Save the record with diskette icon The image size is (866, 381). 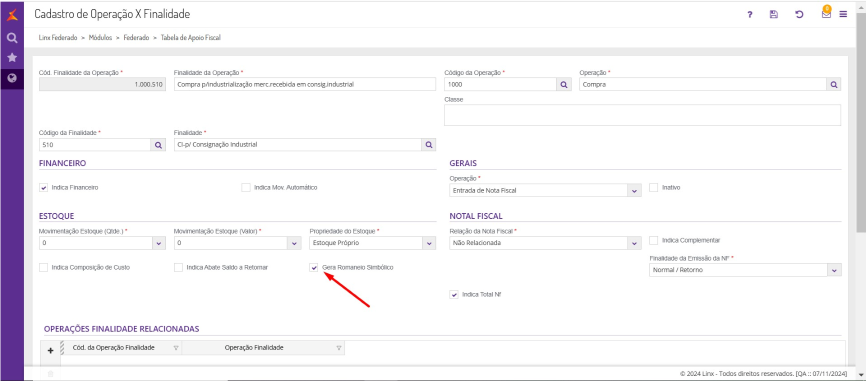[x=774, y=15]
